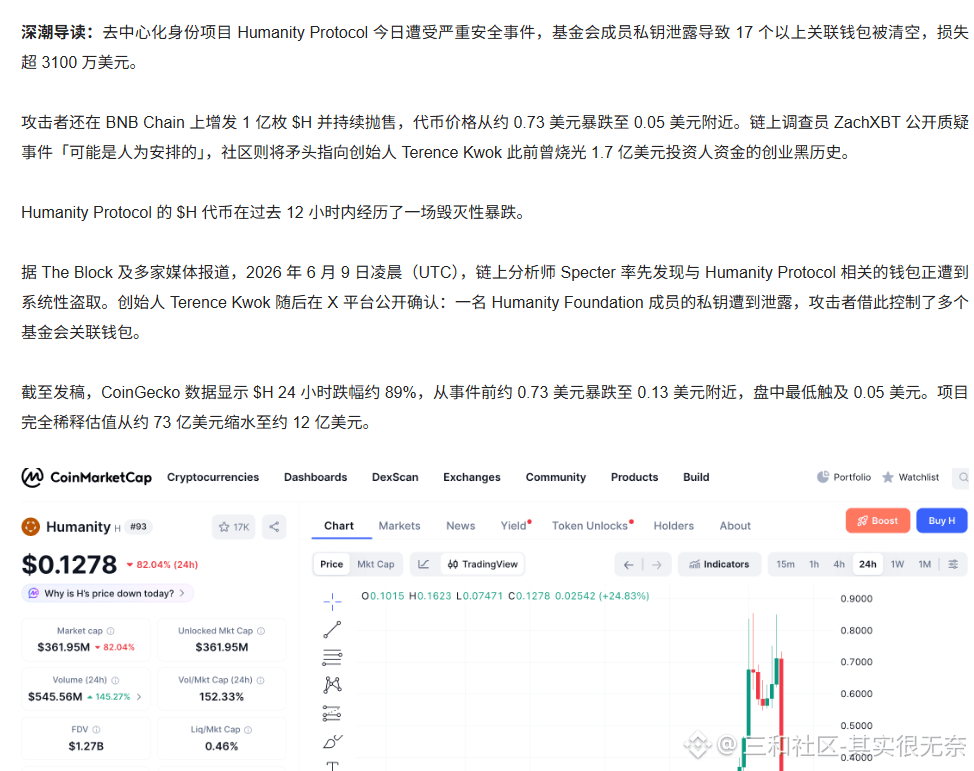Click the Volume (24h) info icon
974x771 pixels.
115,680
